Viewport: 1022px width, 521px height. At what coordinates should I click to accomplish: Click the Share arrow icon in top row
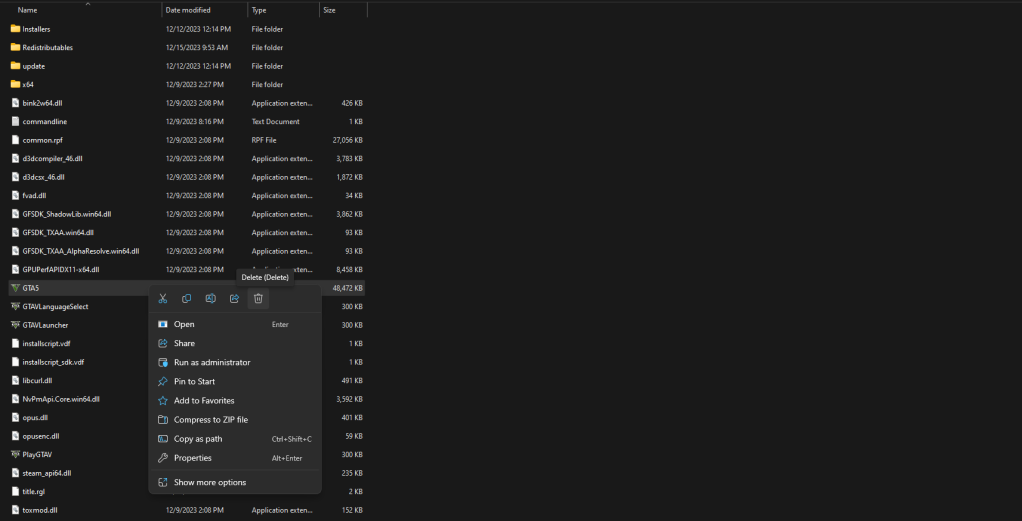click(234, 298)
